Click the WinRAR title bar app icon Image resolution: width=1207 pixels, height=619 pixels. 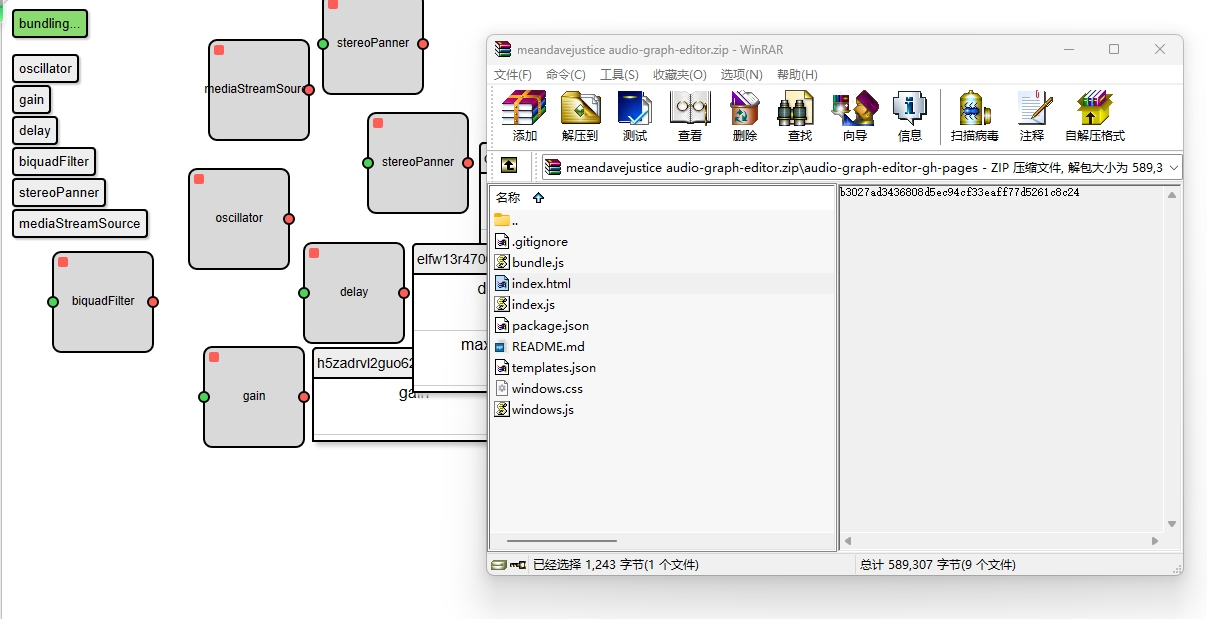click(x=503, y=49)
